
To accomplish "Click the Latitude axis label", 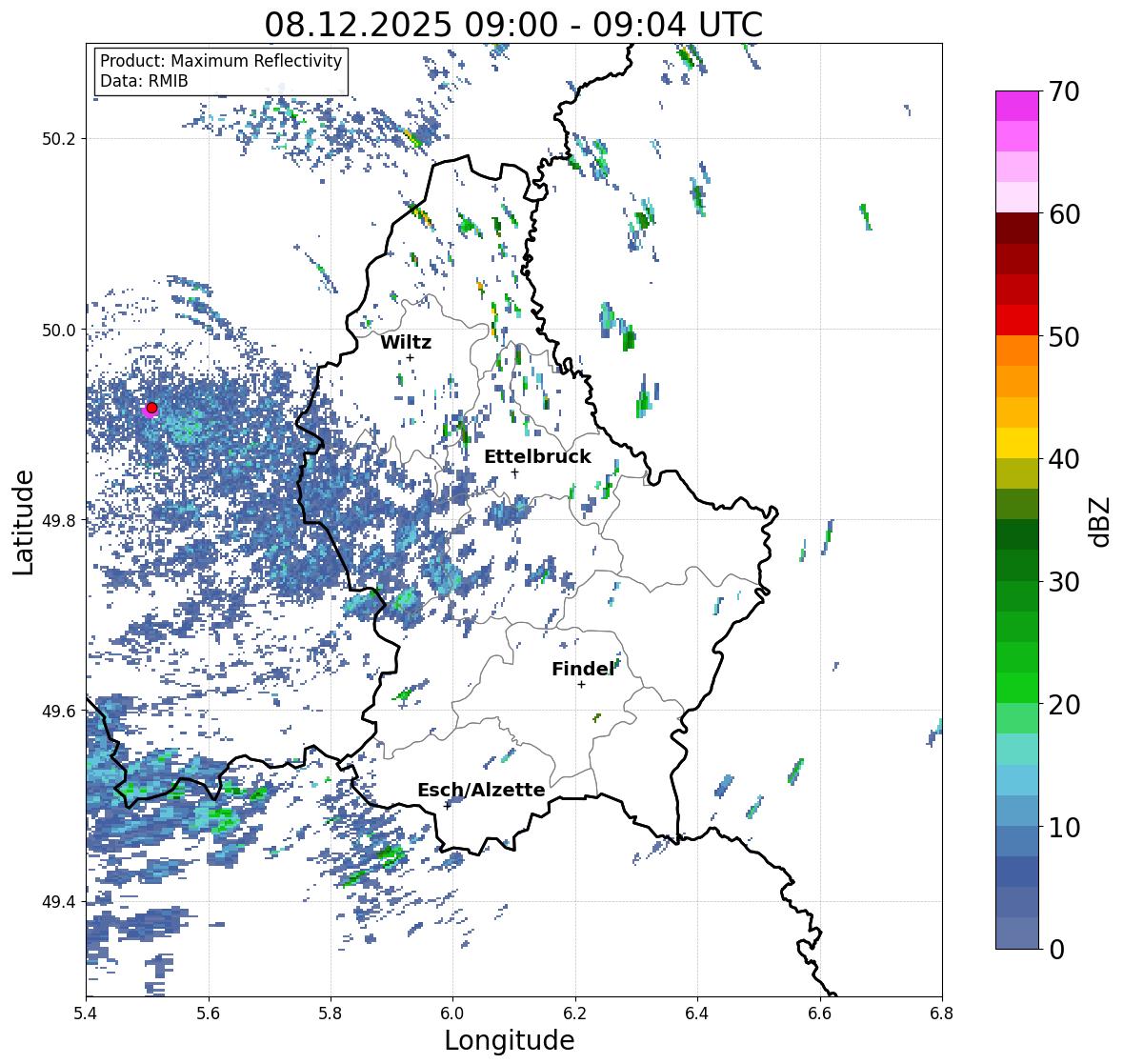I will coord(23,522).
